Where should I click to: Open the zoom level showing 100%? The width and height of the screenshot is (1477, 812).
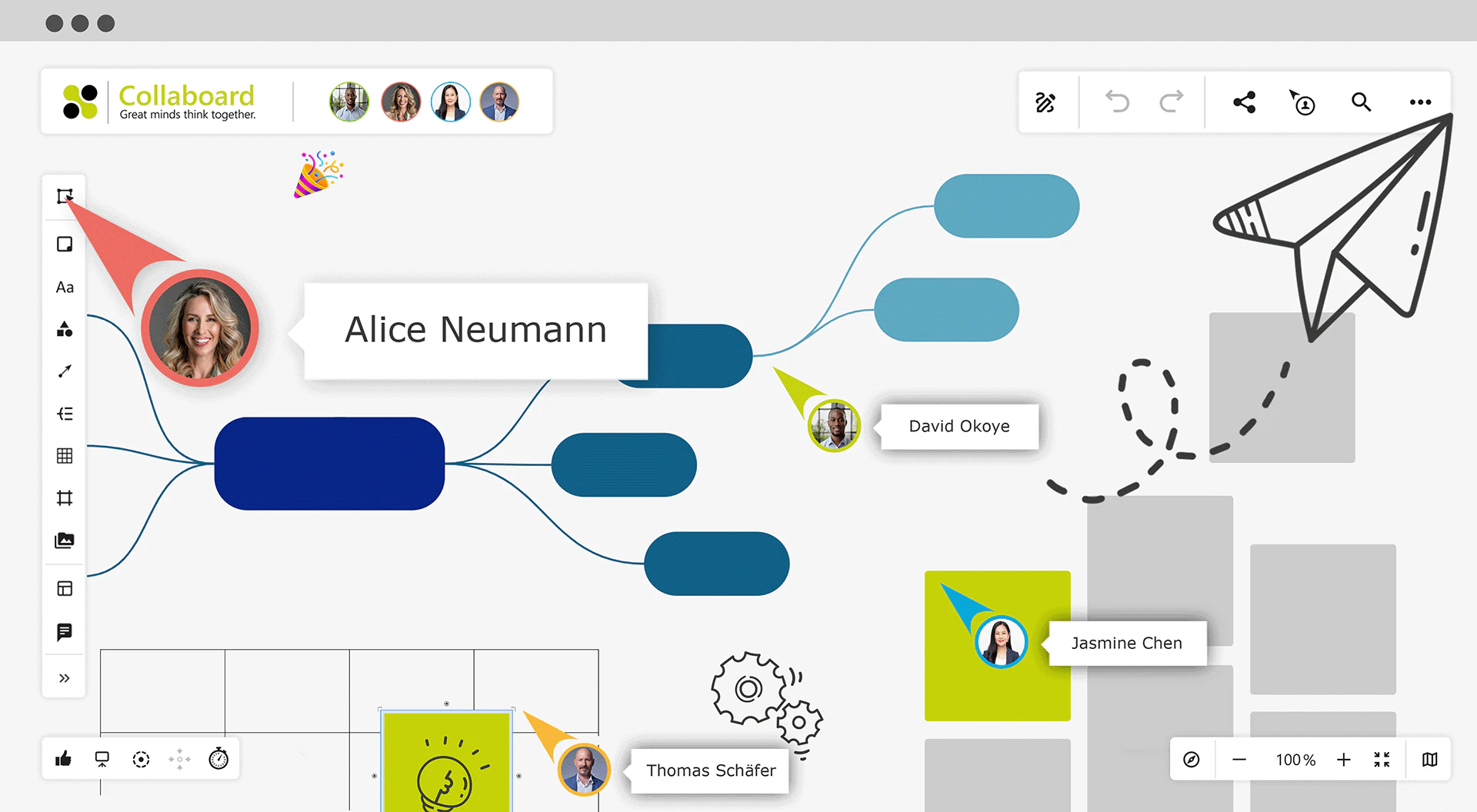pyautogui.click(x=1295, y=759)
